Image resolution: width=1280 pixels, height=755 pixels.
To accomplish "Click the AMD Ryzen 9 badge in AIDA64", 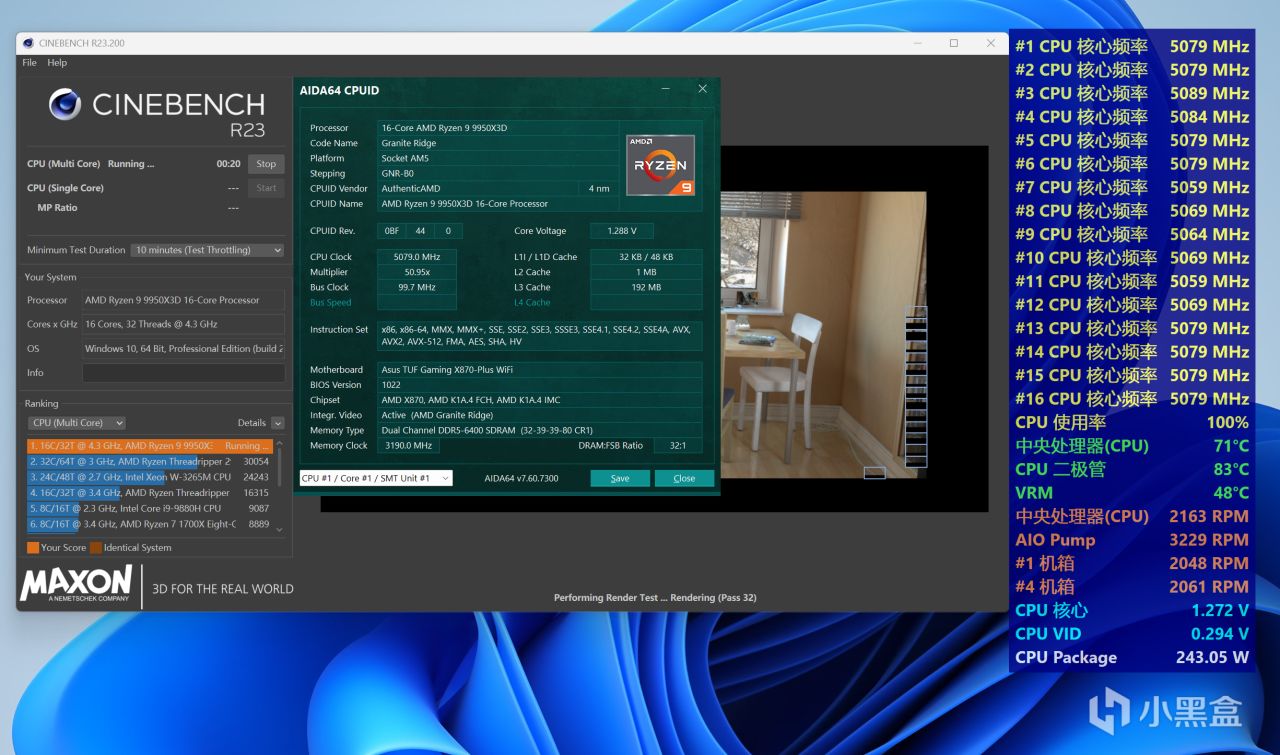I will tap(660, 165).
